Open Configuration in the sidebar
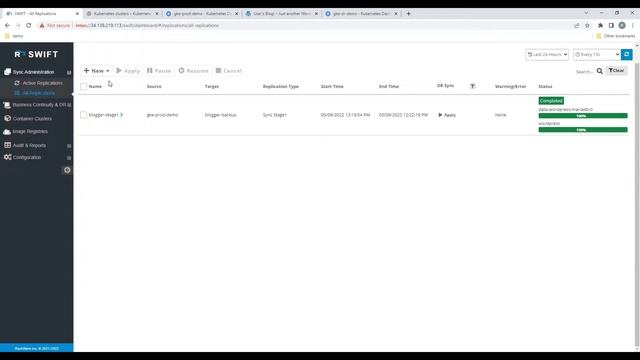This screenshot has height=360, width=640. point(27,157)
